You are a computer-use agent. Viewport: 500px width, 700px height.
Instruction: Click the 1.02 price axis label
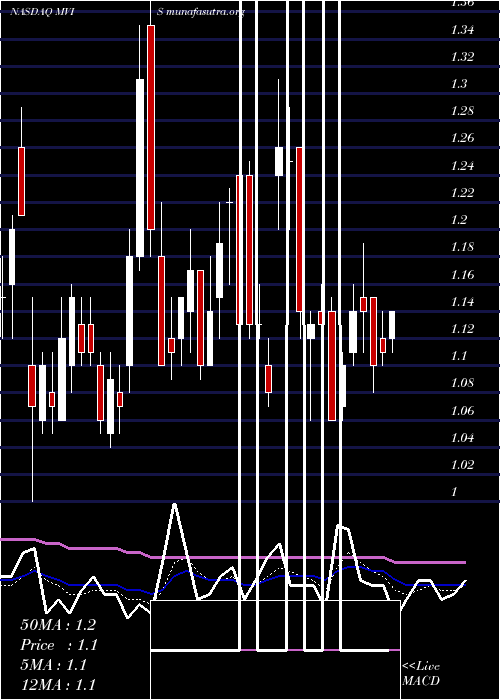coord(462,465)
